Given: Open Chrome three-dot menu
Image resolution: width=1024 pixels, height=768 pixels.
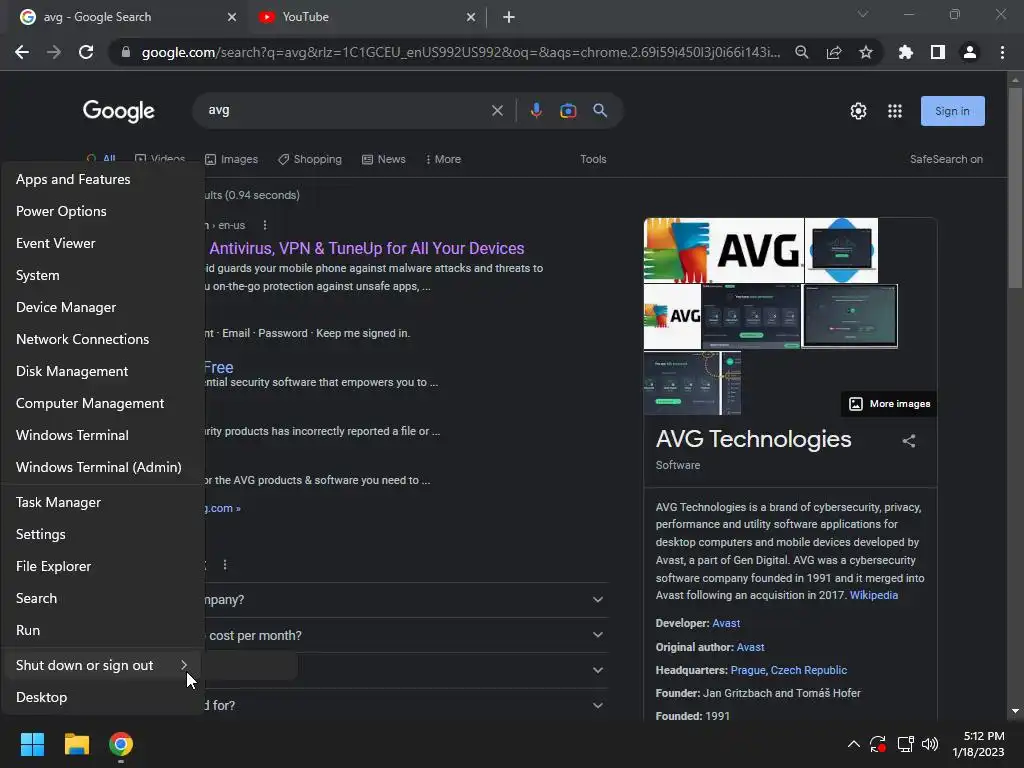Looking at the screenshot, I should pos(1002,52).
